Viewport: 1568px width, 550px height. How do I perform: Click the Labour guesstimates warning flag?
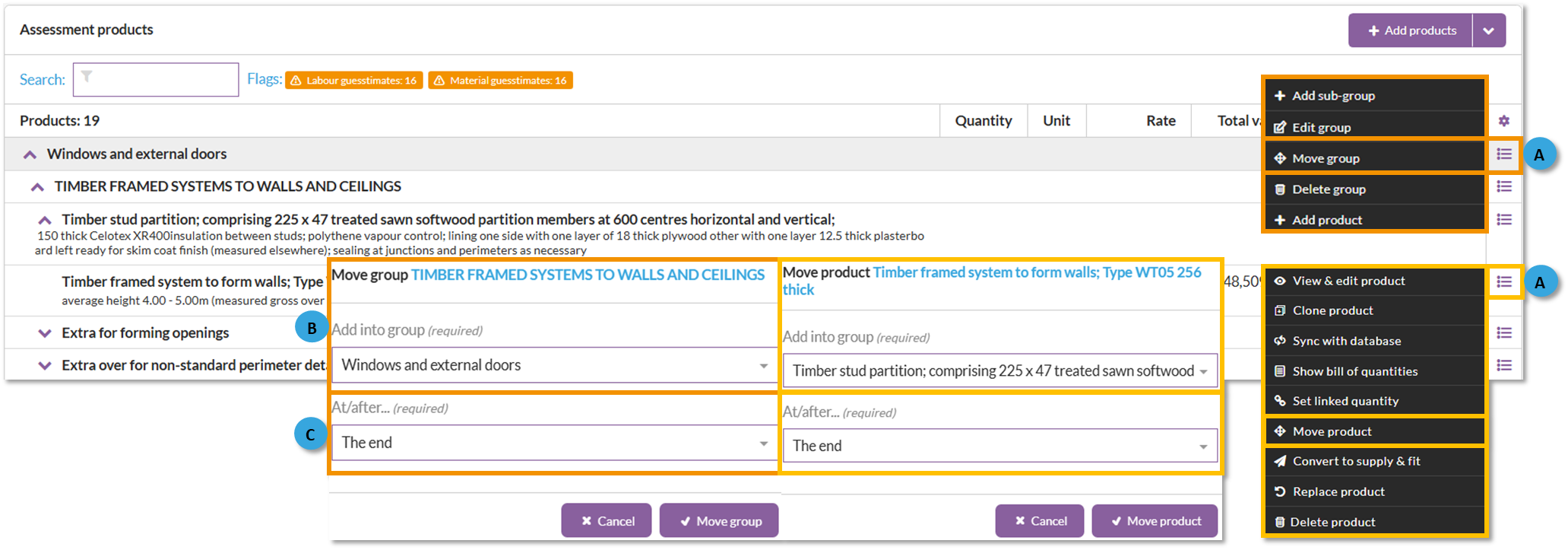(354, 81)
